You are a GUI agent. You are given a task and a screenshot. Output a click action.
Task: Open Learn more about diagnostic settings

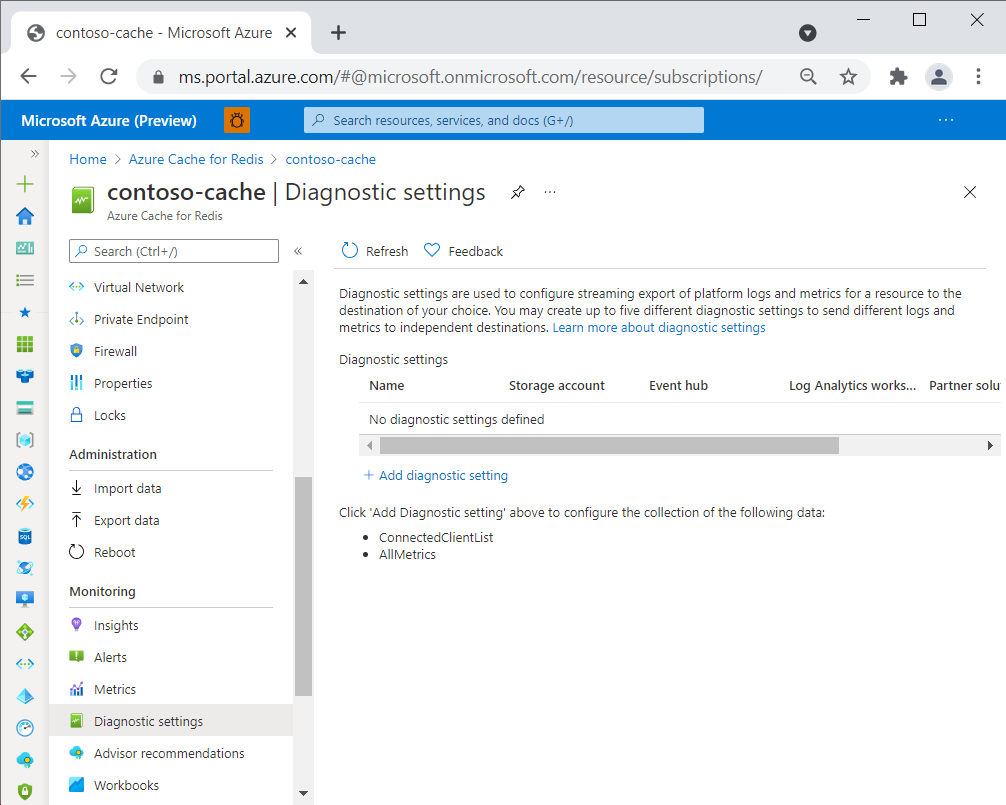pyautogui.click(x=659, y=328)
